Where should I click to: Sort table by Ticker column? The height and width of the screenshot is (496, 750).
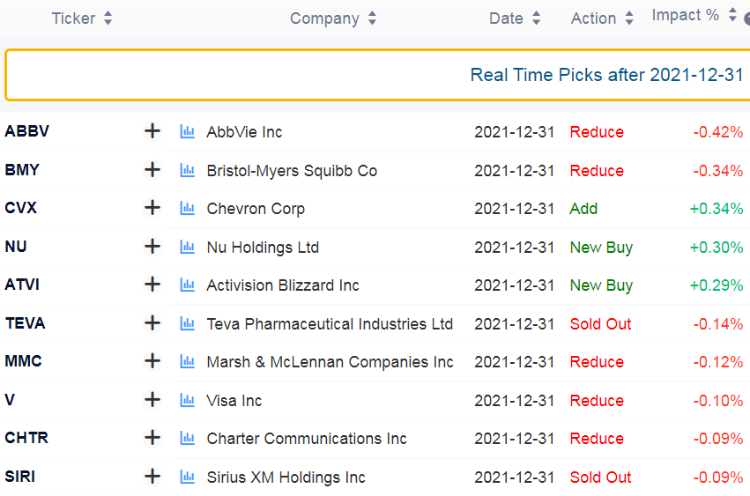tap(82, 18)
